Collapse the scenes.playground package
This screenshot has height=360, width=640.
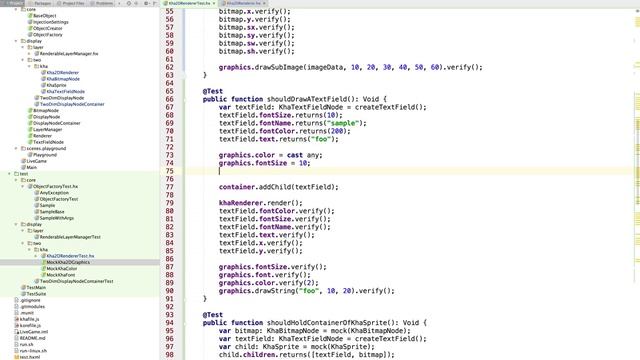click(x=16, y=149)
